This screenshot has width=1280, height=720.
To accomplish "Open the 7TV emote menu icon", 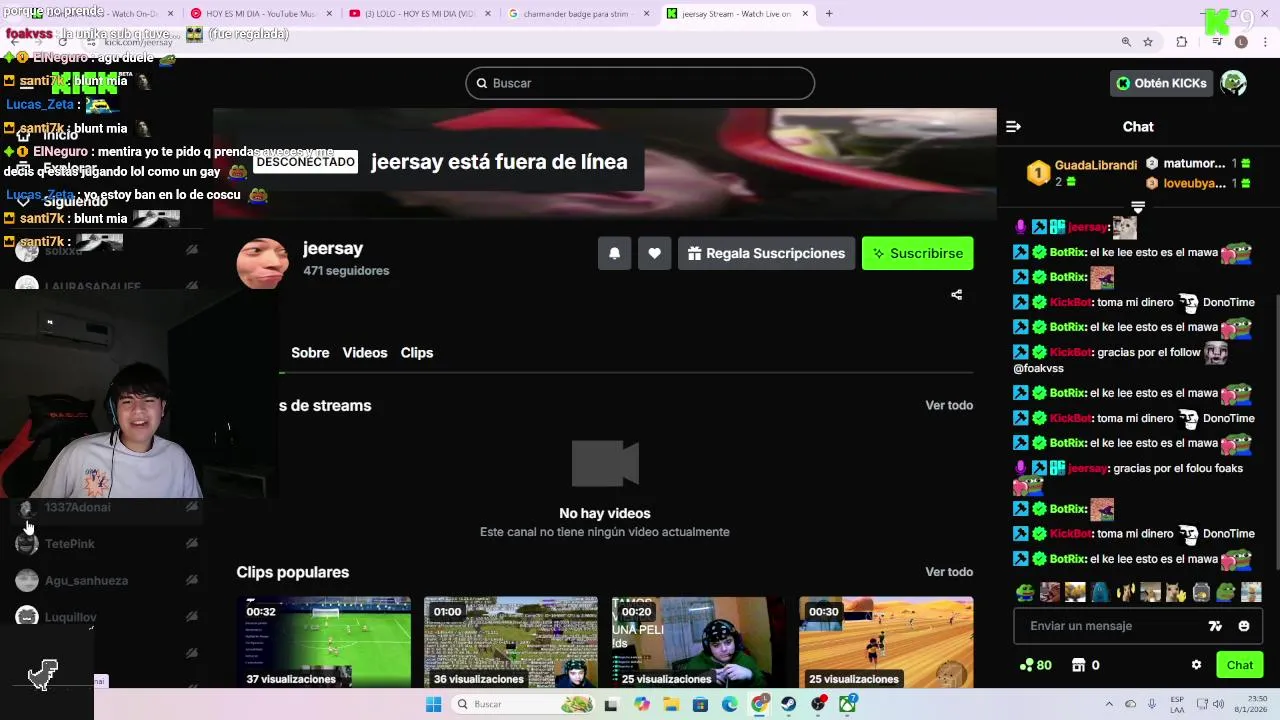I will [1215, 626].
